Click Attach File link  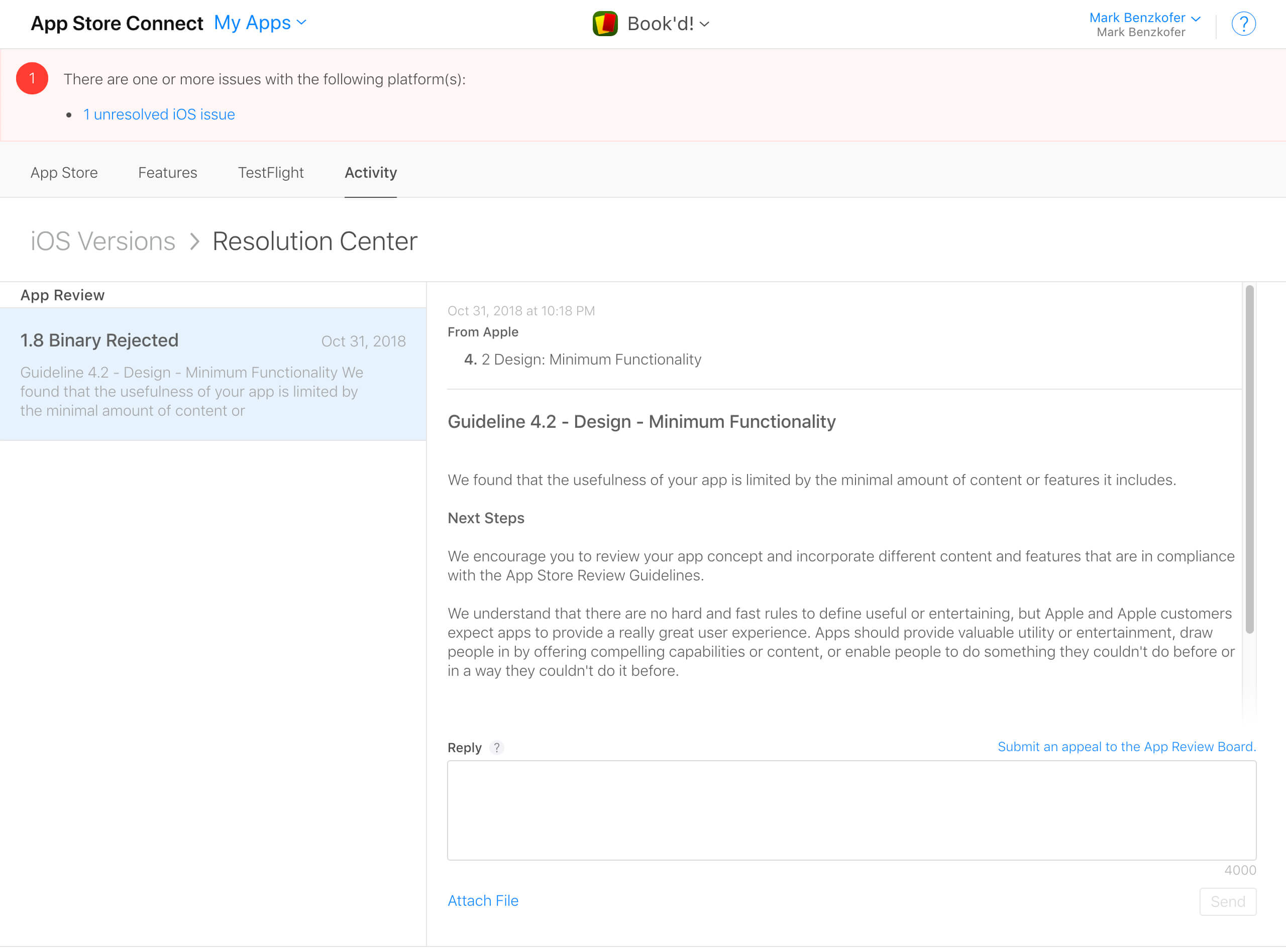[x=483, y=900]
